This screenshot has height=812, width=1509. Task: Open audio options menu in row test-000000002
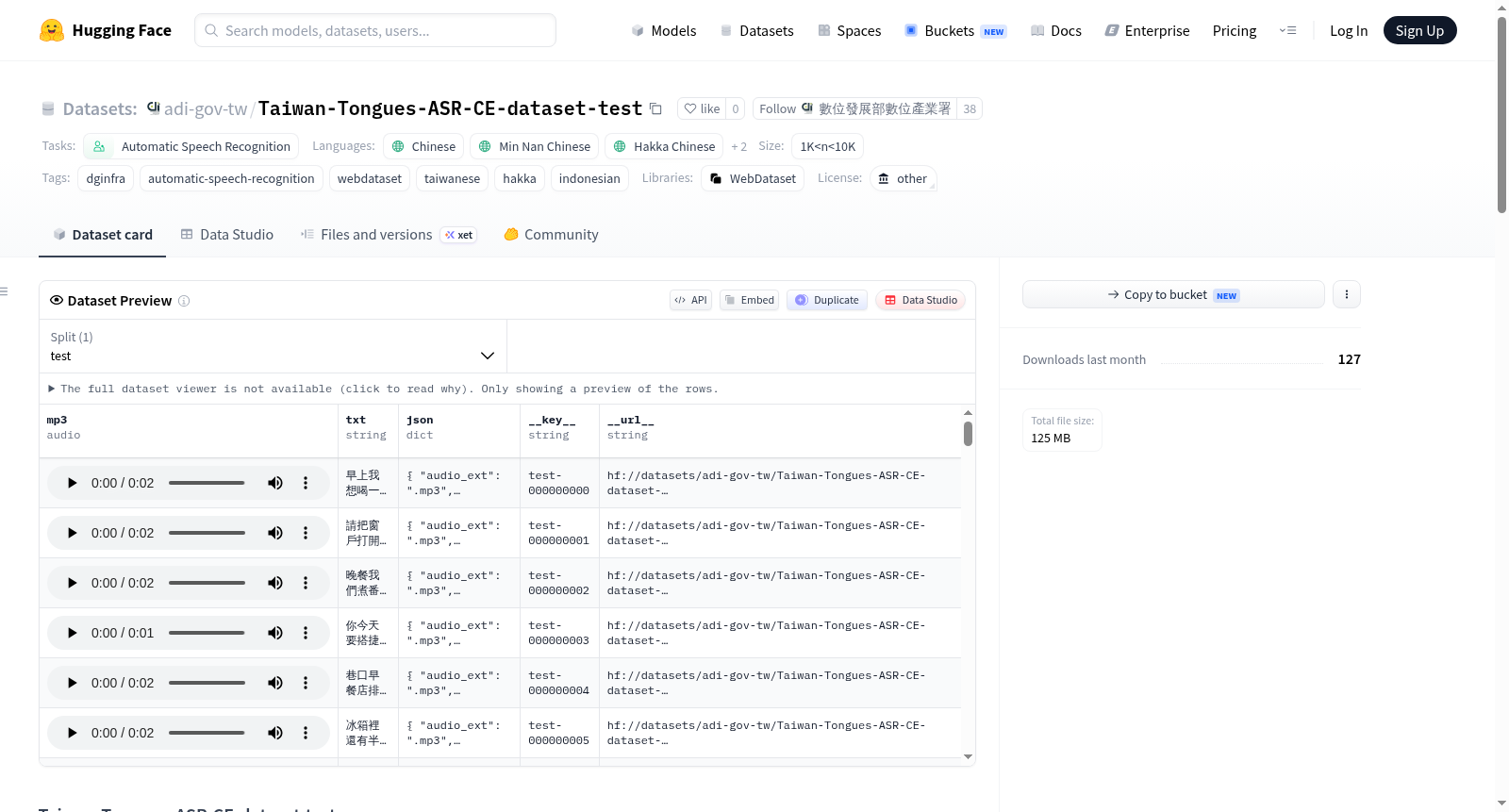(x=306, y=583)
